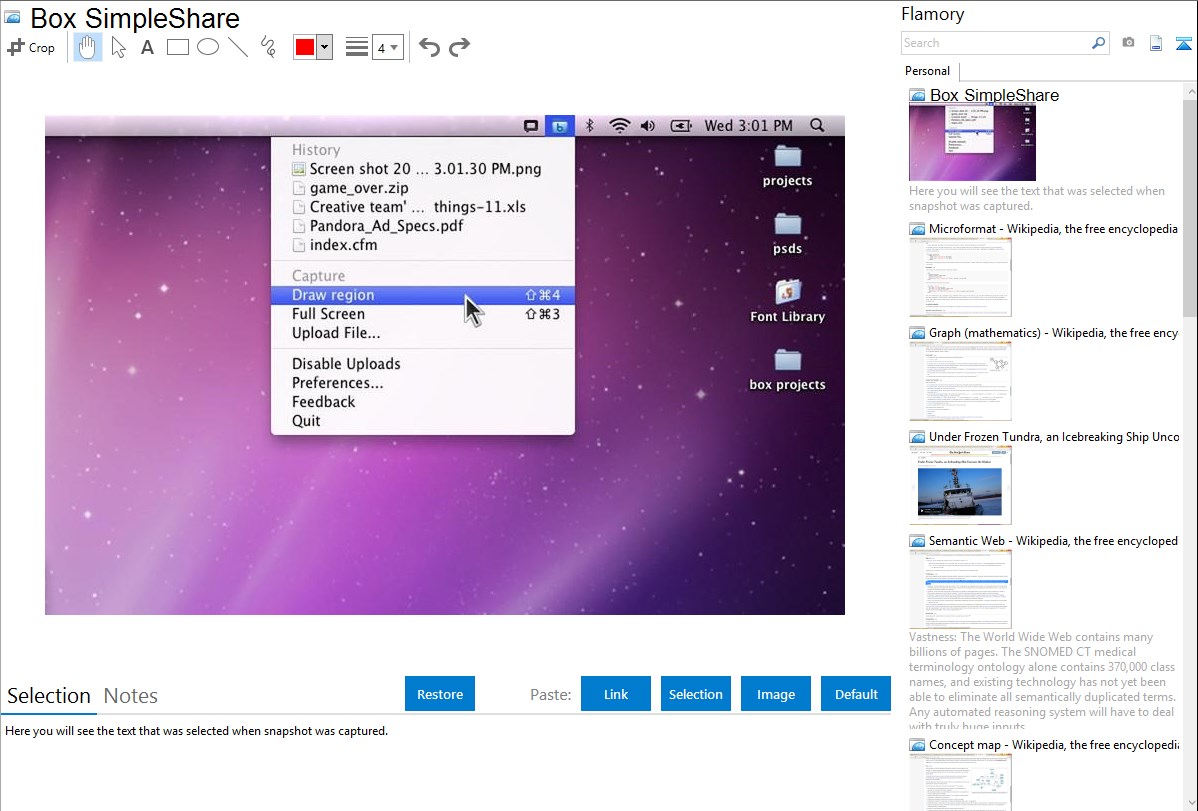Click the snapshot icon beside the Microformat title
This screenshot has height=811, width=1198.
[x=917, y=229]
